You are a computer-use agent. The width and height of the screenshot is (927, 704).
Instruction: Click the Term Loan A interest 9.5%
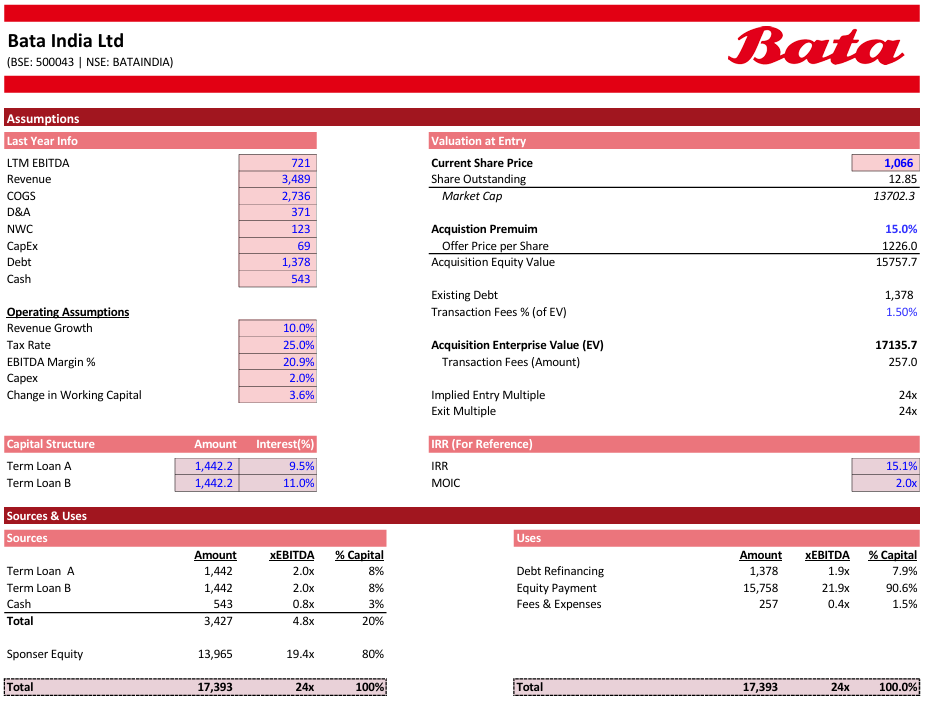coord(278,466)
